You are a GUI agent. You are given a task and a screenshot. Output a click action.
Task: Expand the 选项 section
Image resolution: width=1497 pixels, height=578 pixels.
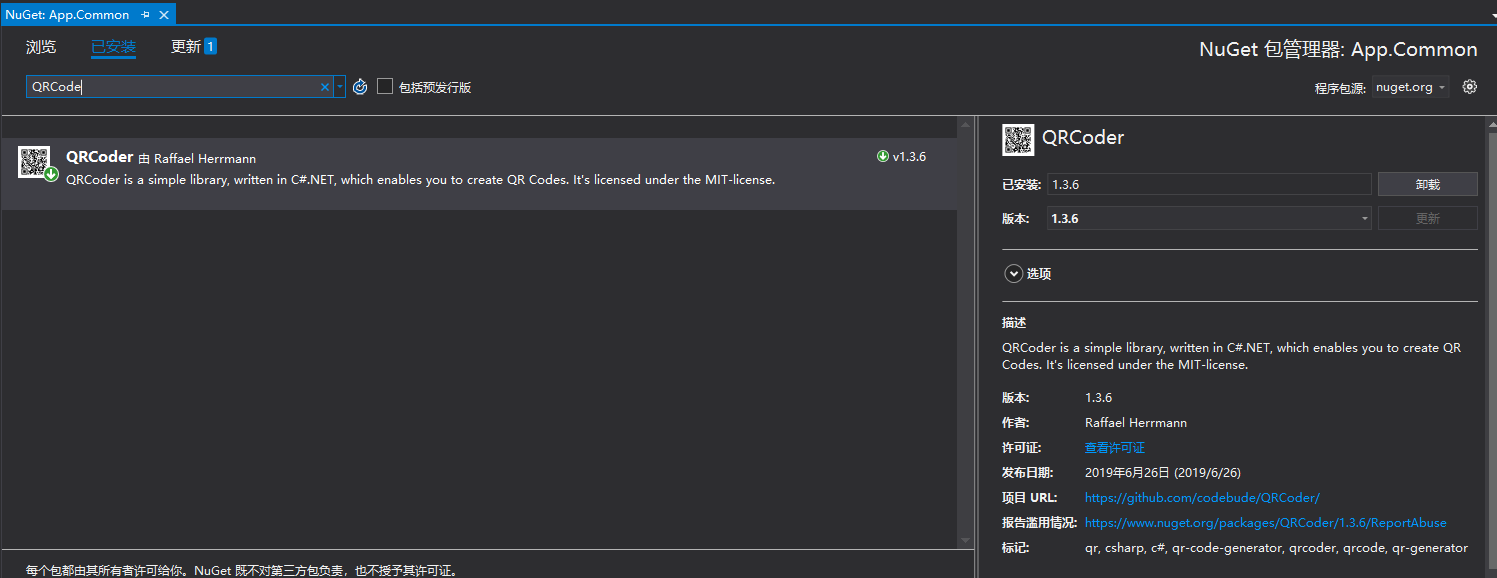pos(1014,274)
